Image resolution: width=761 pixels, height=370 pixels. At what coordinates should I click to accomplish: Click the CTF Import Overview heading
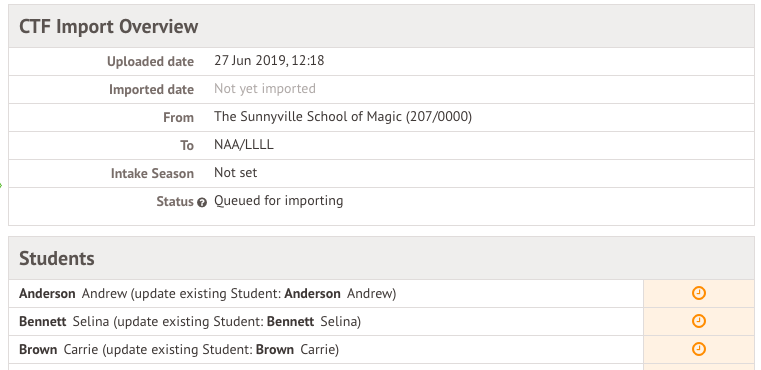[109, 27]
